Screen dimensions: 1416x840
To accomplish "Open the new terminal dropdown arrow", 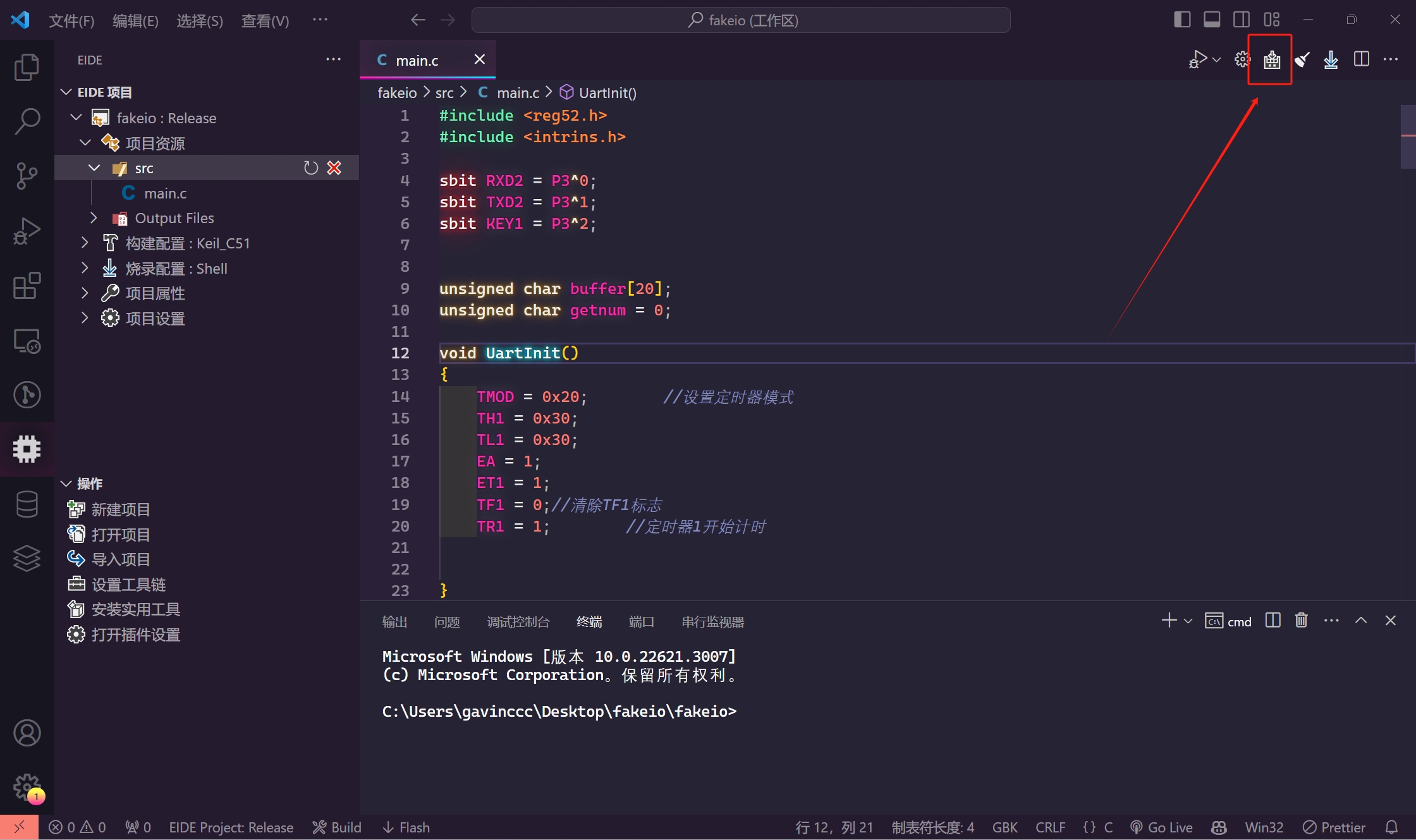I will [1188, 621].
